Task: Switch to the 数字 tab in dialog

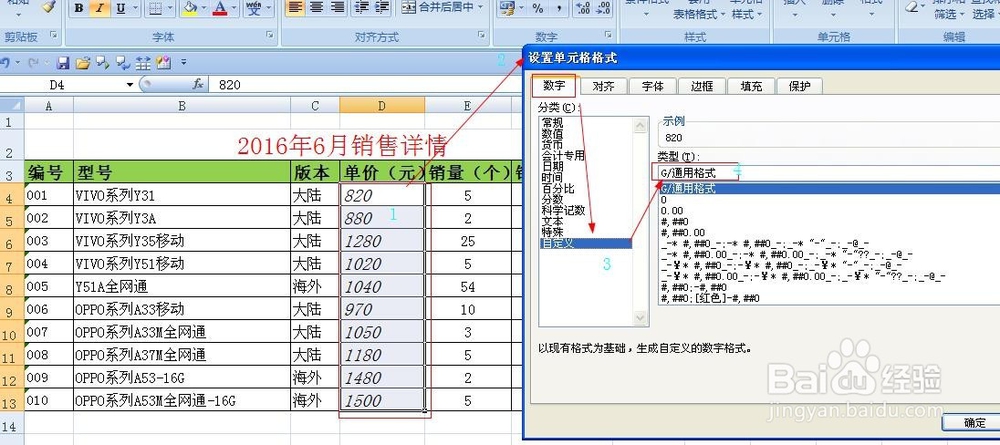Action: coord(554,85)
